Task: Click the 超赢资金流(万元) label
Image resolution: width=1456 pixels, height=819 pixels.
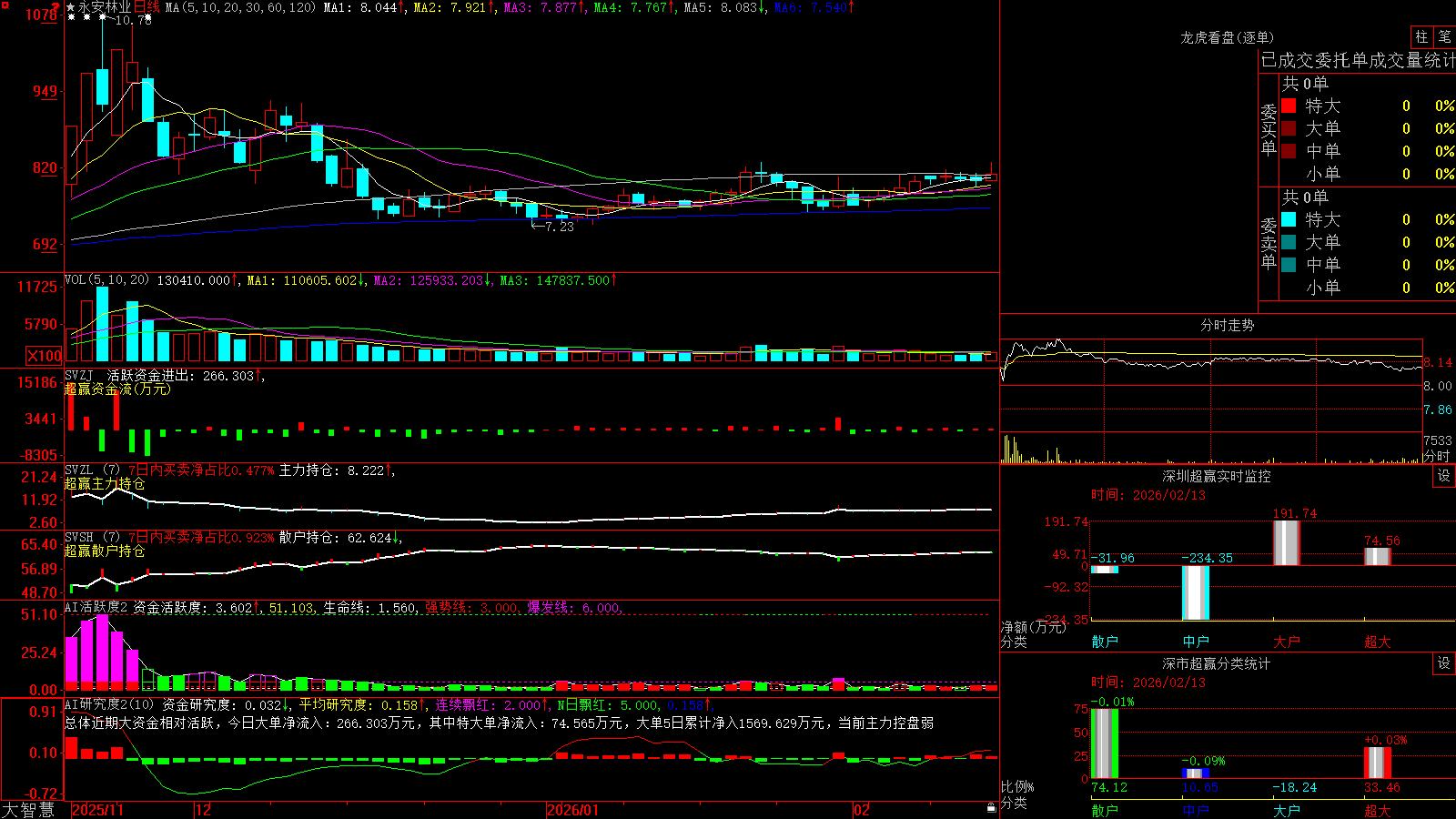Action: tap(117, 389)
